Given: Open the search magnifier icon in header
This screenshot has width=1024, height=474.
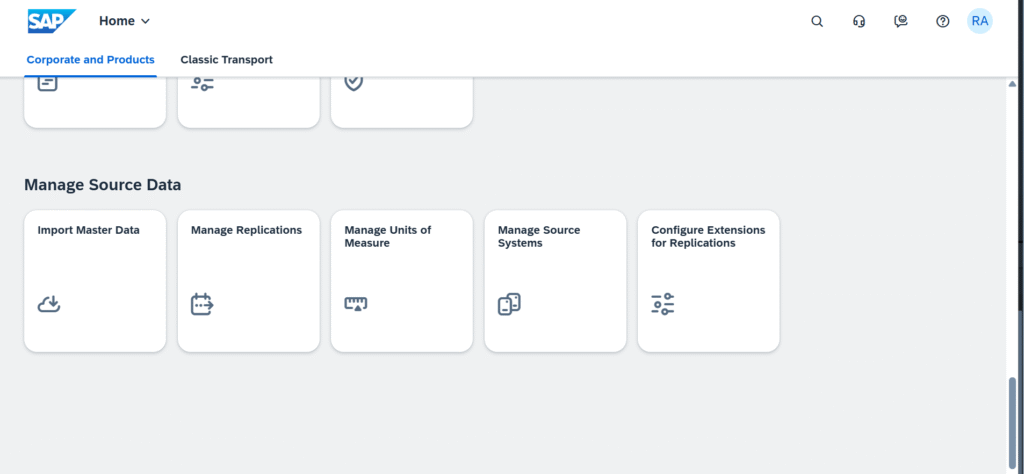Looking at the screenshot, I should coord(817,21).
